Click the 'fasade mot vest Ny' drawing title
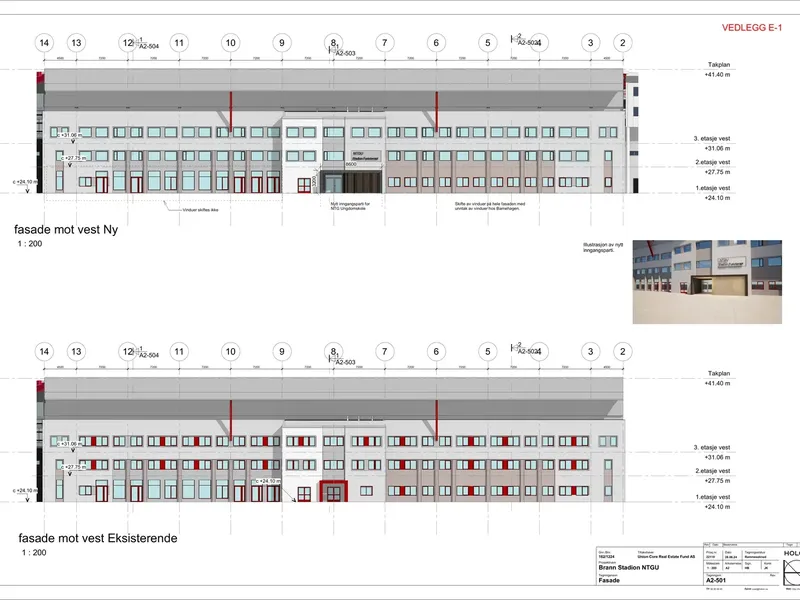The image size is (800, 600). coord(66,230)
